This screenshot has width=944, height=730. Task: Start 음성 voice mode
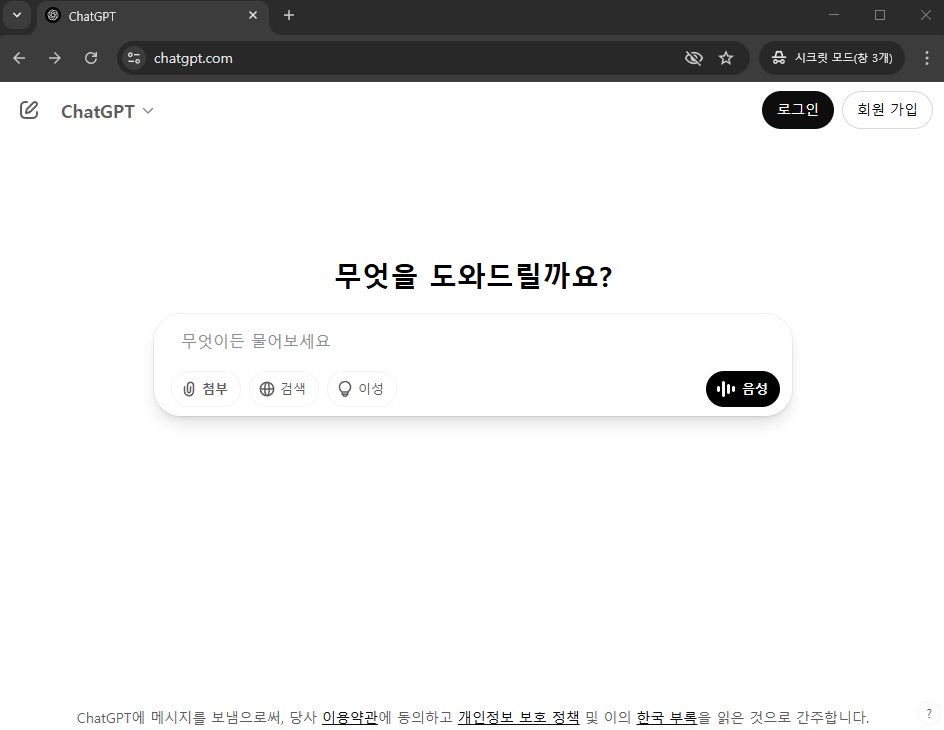(742, 389)
